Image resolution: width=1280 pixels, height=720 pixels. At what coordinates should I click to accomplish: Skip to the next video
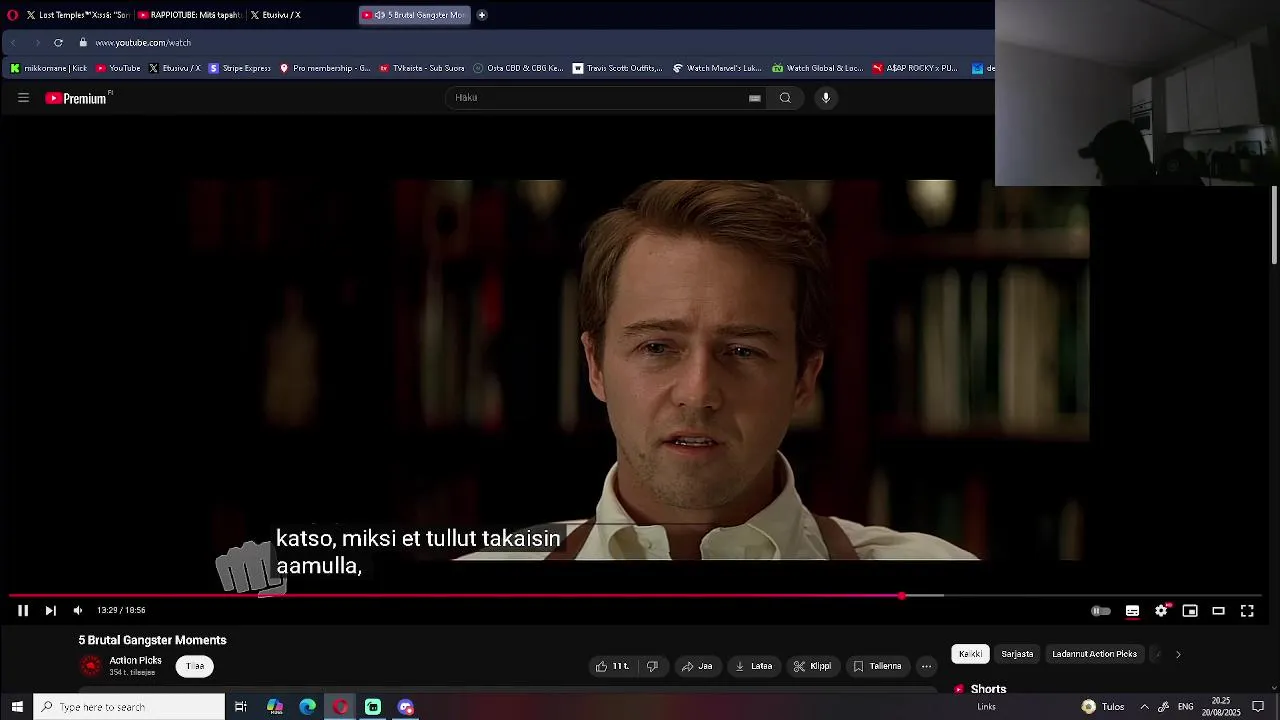[50, 610]
